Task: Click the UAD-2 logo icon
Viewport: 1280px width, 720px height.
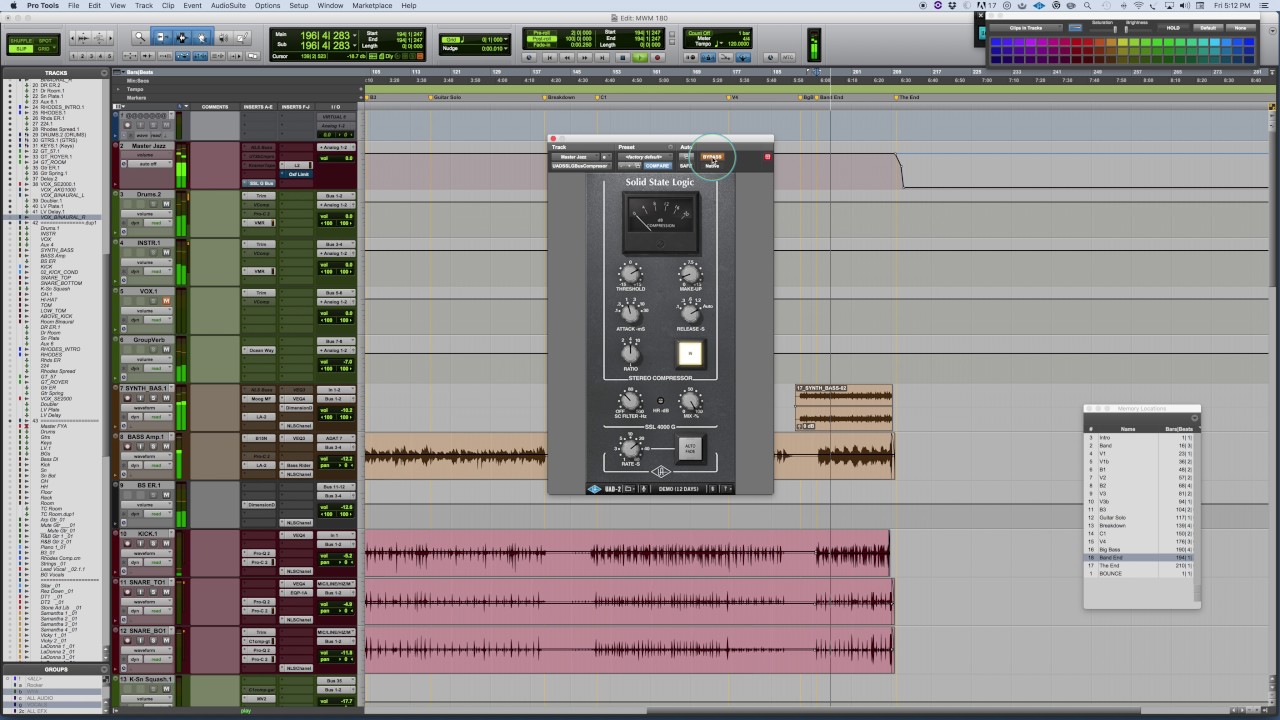Action: point(595,489)
